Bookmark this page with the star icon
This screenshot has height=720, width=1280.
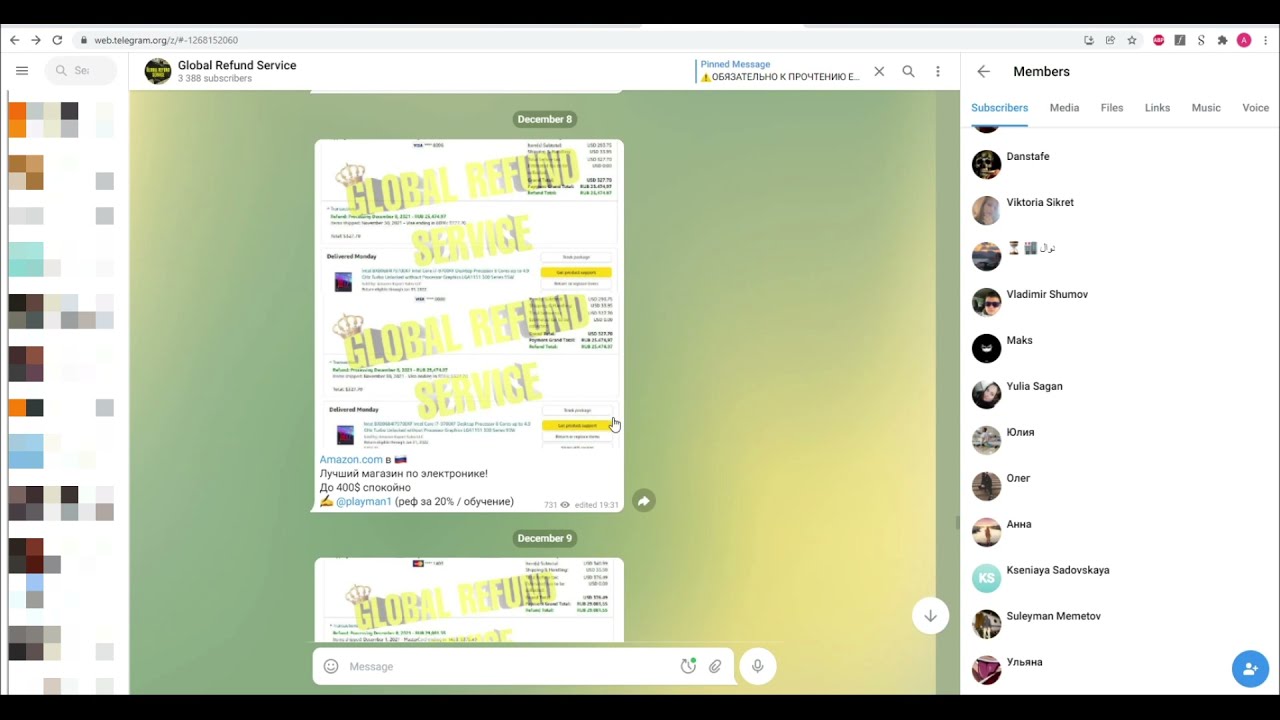(x=1132, y=40)
